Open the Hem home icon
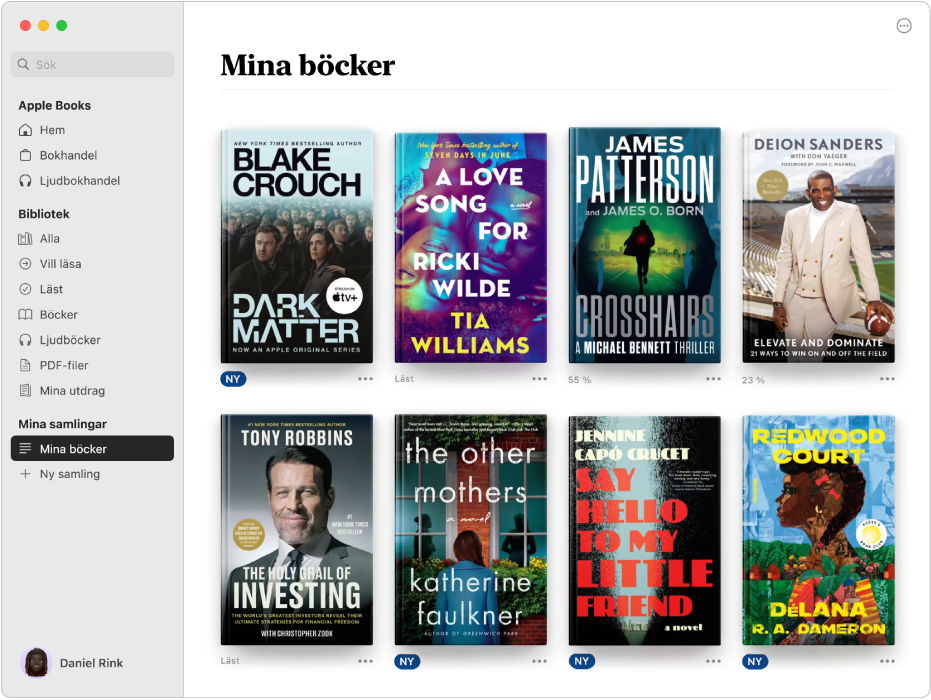 point(25,130)
